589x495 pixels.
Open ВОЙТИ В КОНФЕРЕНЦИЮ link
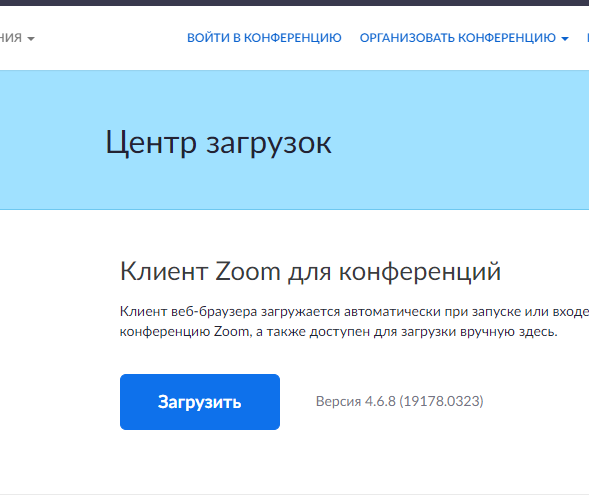click(x=264, y=38)
